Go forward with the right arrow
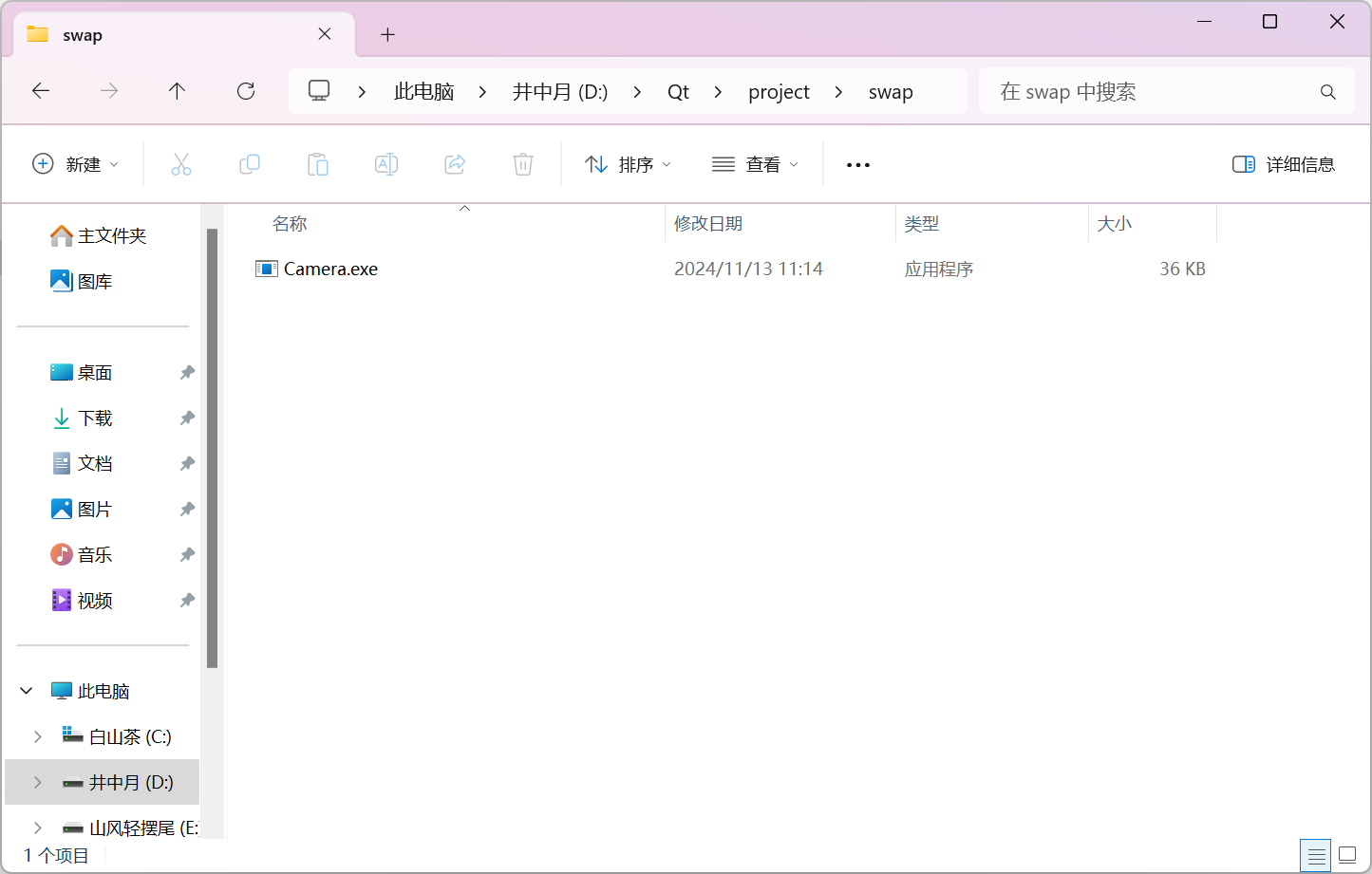Screen dimensions: 1372x874 [x=109, y=91]
